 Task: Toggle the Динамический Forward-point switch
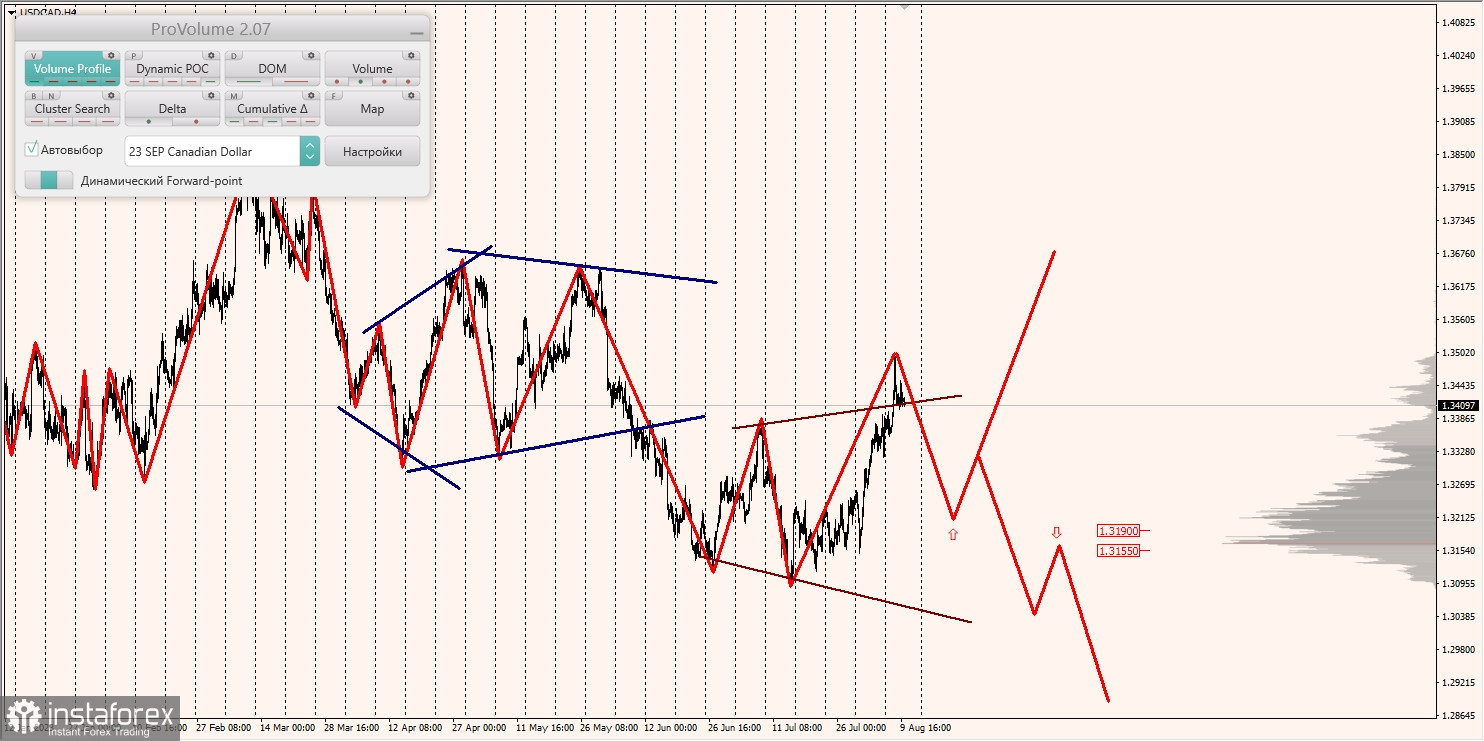[x=49, y=180]
